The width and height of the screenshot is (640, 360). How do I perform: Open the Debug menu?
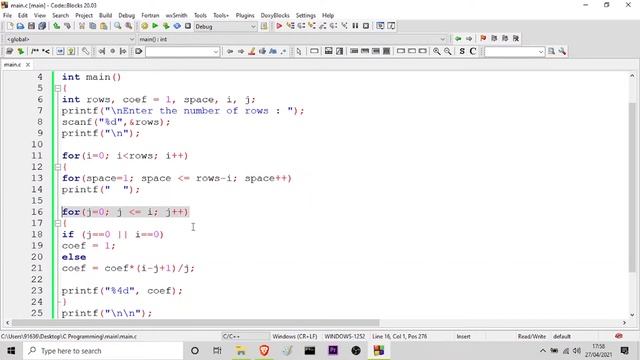click(x=127, y=16)
